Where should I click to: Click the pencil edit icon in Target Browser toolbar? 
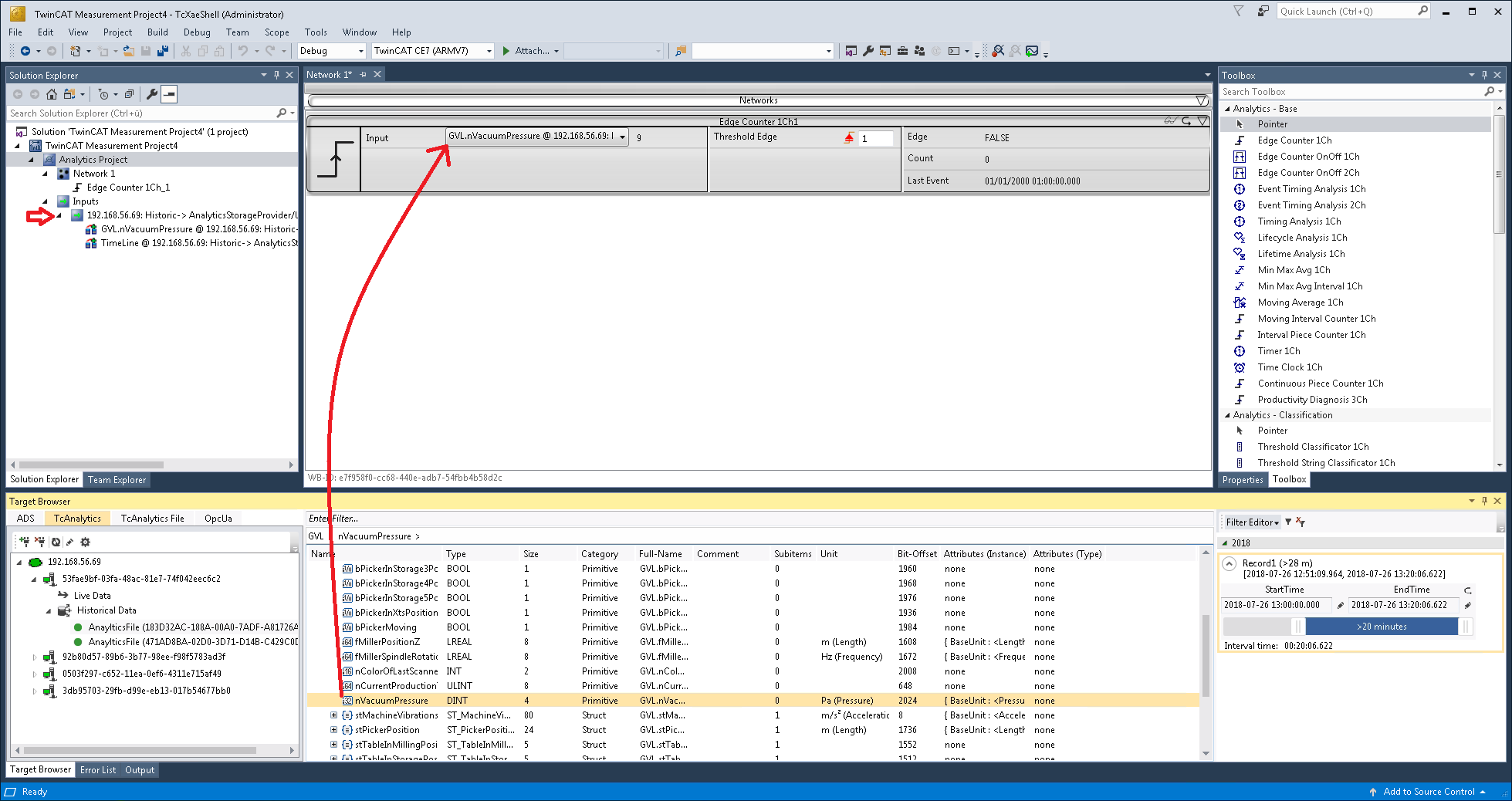point(70,542)
